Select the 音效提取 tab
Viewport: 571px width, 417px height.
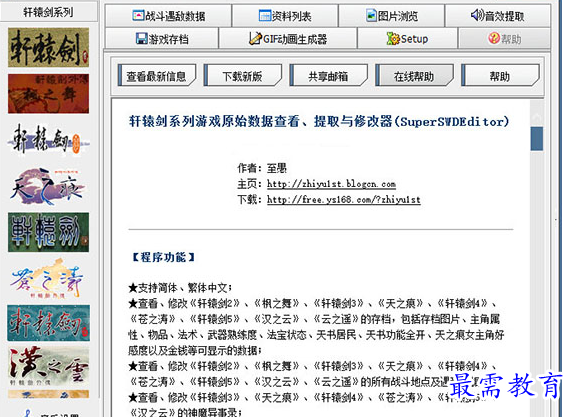(x=497, y=16)
